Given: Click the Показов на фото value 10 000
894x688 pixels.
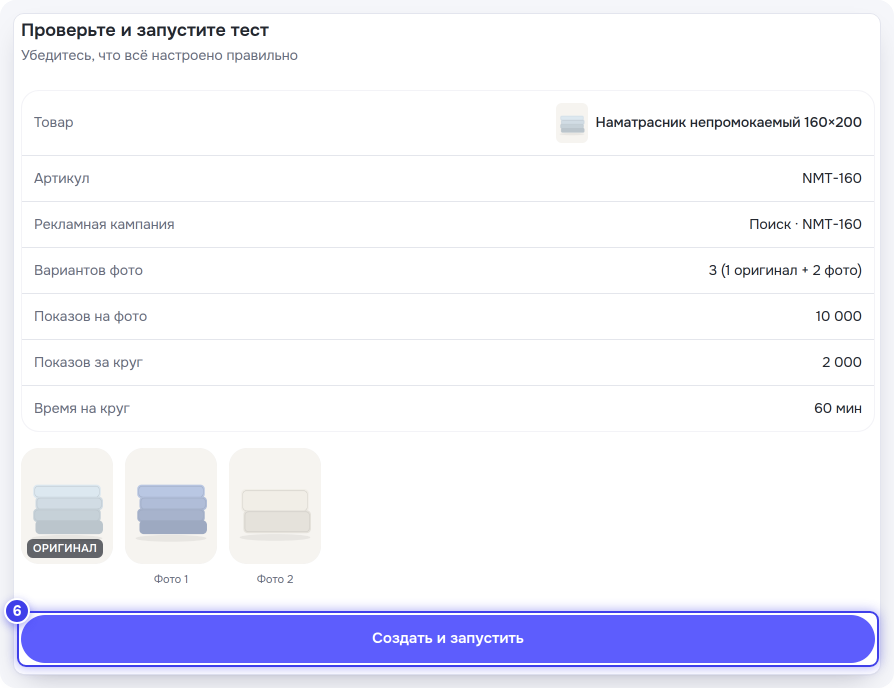Looking at the screenshot, I should click(838, 316).
